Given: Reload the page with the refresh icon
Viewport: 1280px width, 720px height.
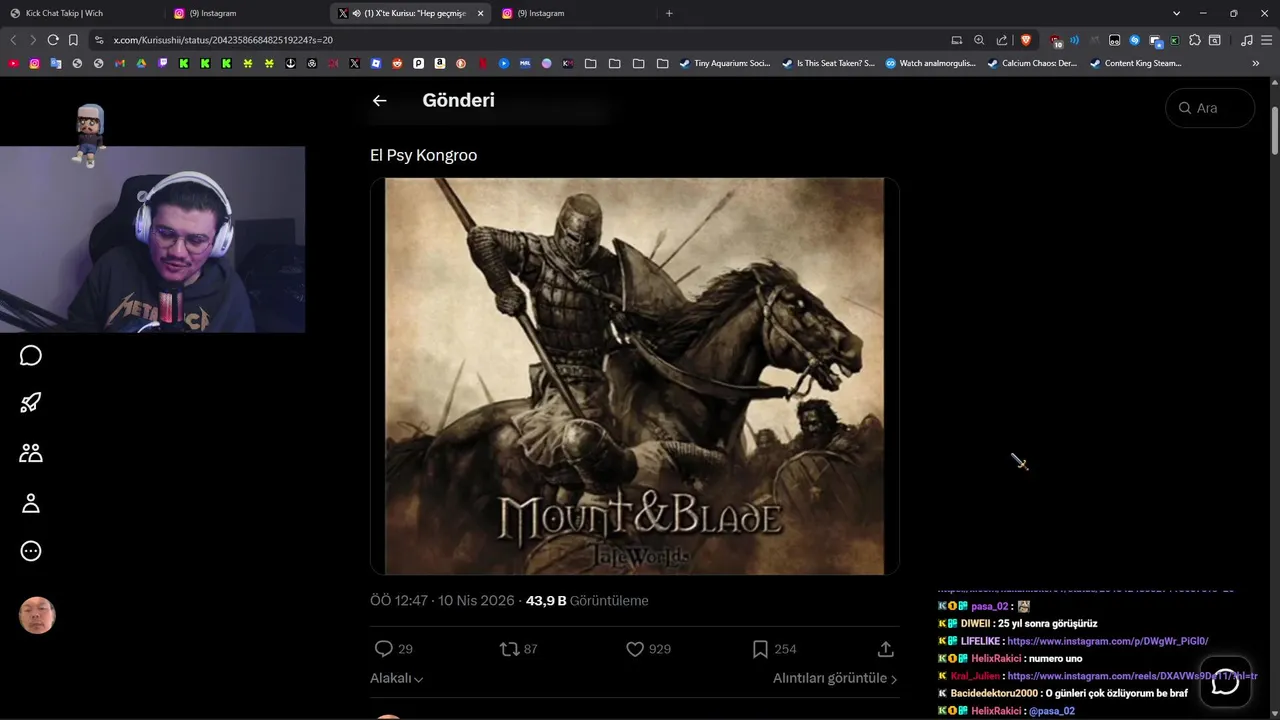Looking at the screenshot, I should point(53,40).
